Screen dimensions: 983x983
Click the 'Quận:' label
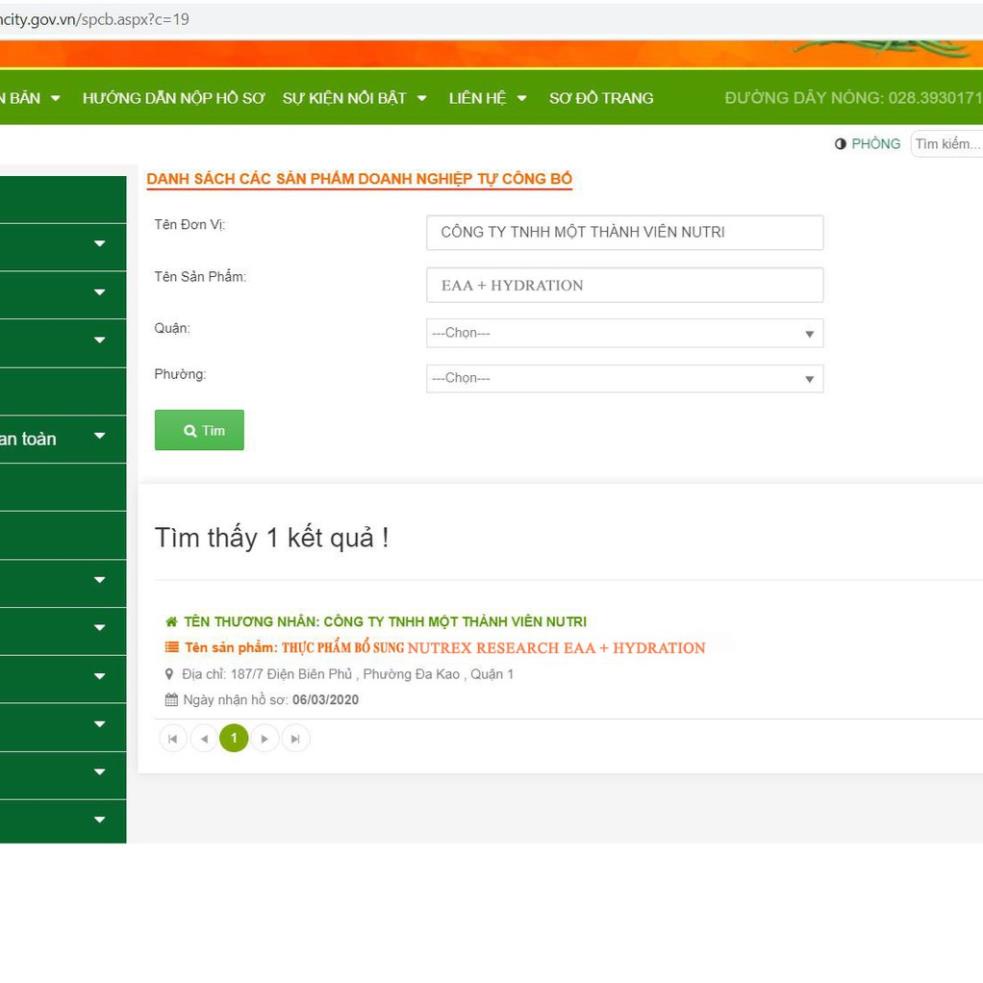tap(172, 328)
